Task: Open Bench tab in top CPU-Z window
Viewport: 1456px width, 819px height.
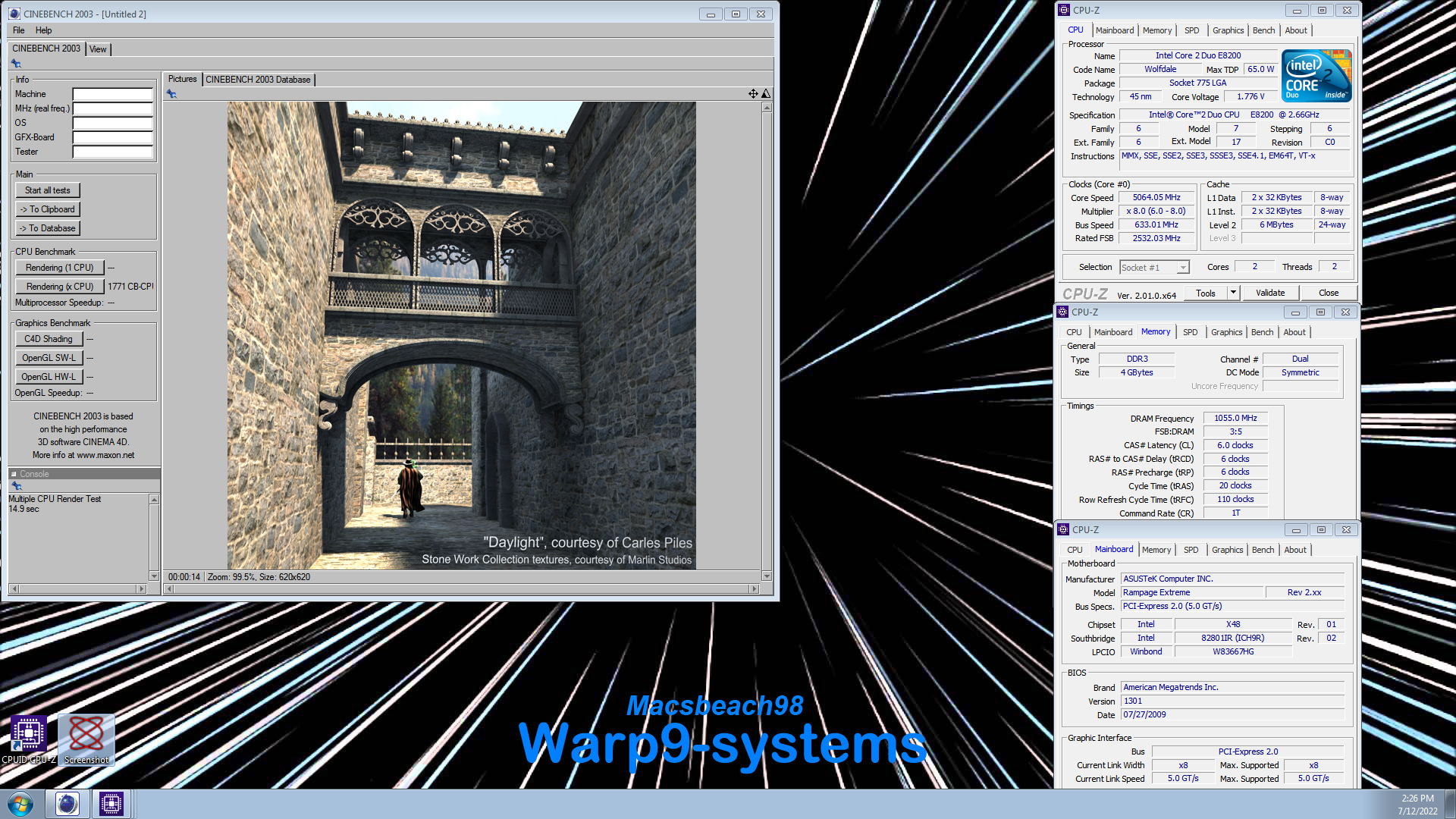Action: click(x=1263, y=30)
